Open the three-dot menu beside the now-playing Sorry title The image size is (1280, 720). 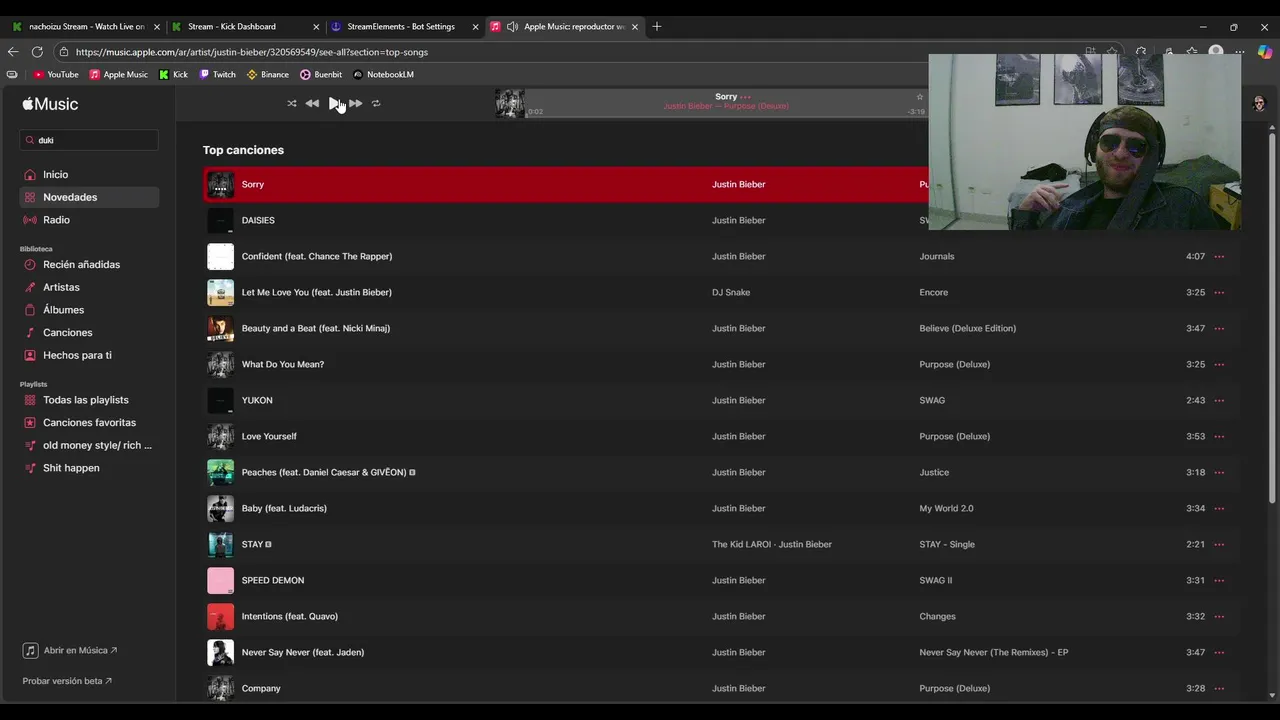coord(746,97)
